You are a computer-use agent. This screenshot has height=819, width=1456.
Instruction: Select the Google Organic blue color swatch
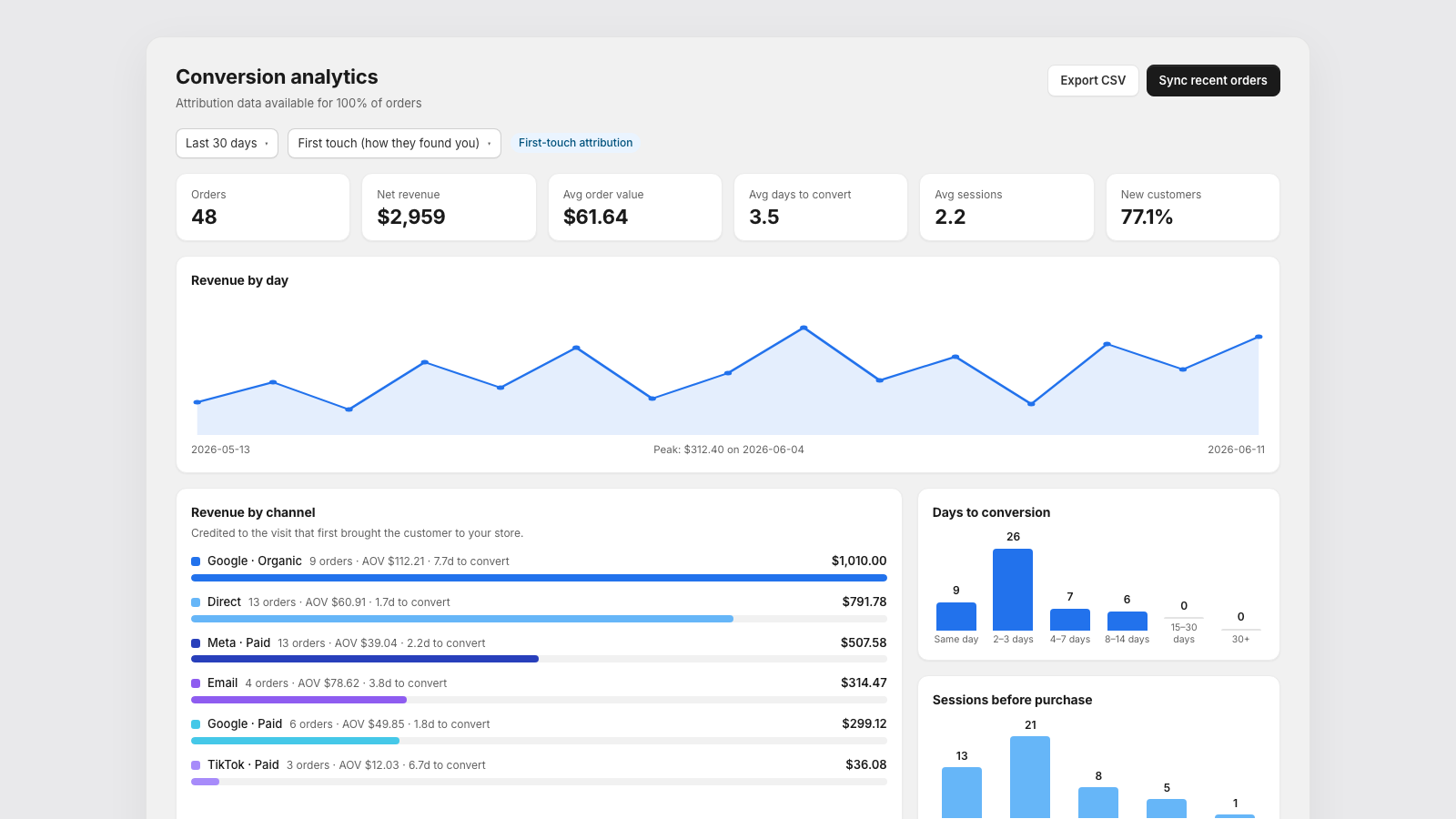(196, 561)
